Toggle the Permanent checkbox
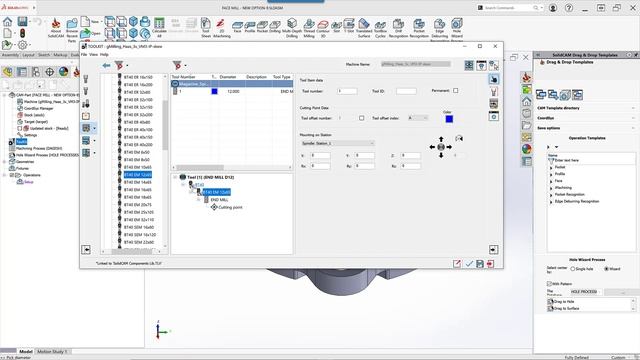This screenshot has height=360, width=640. 456,91
